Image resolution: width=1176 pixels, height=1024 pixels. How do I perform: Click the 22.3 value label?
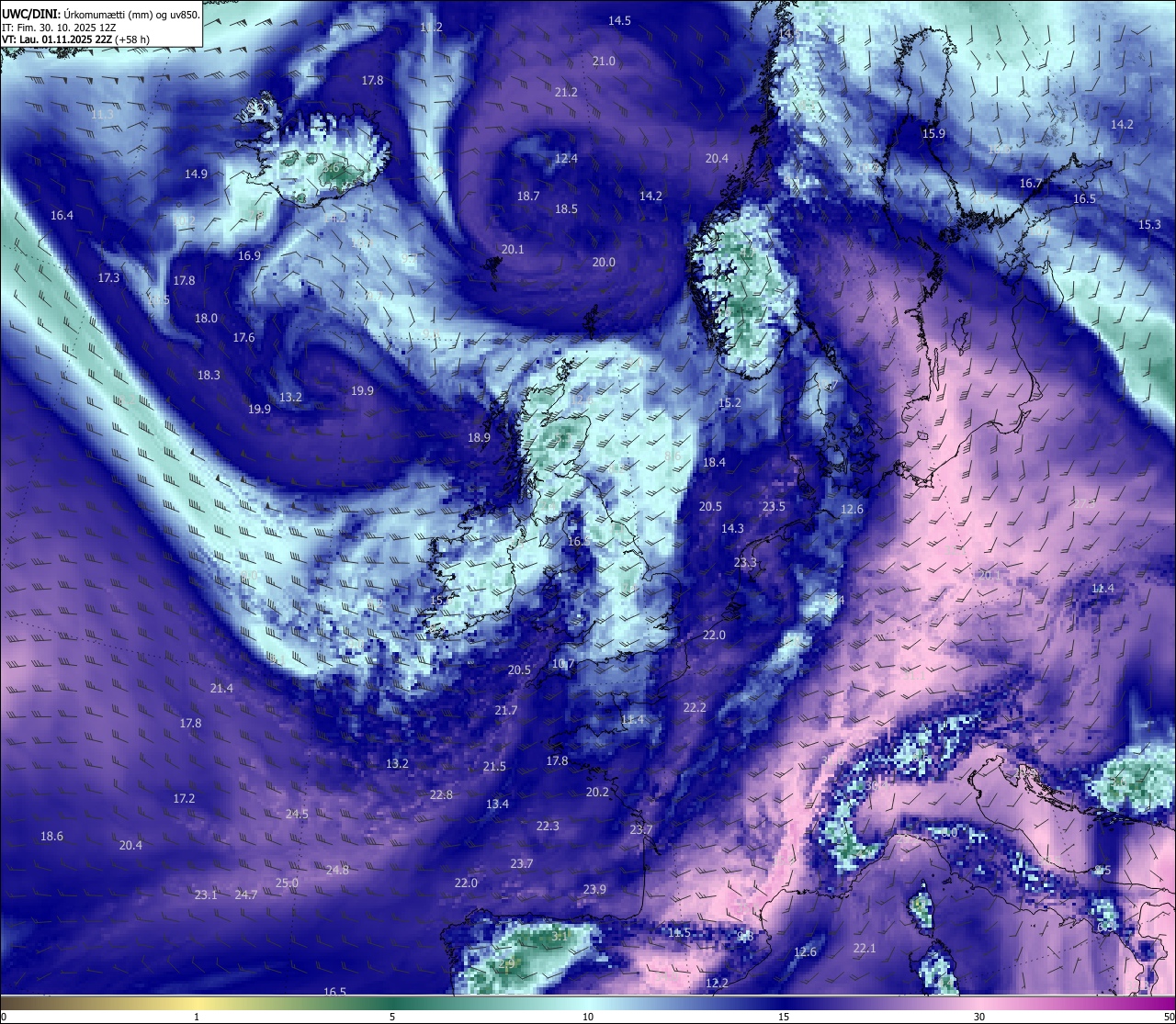coord(548,827)
